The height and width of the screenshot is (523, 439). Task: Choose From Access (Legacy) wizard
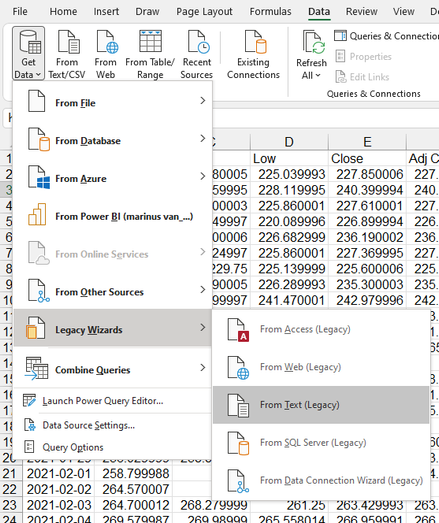pos(321,329)
